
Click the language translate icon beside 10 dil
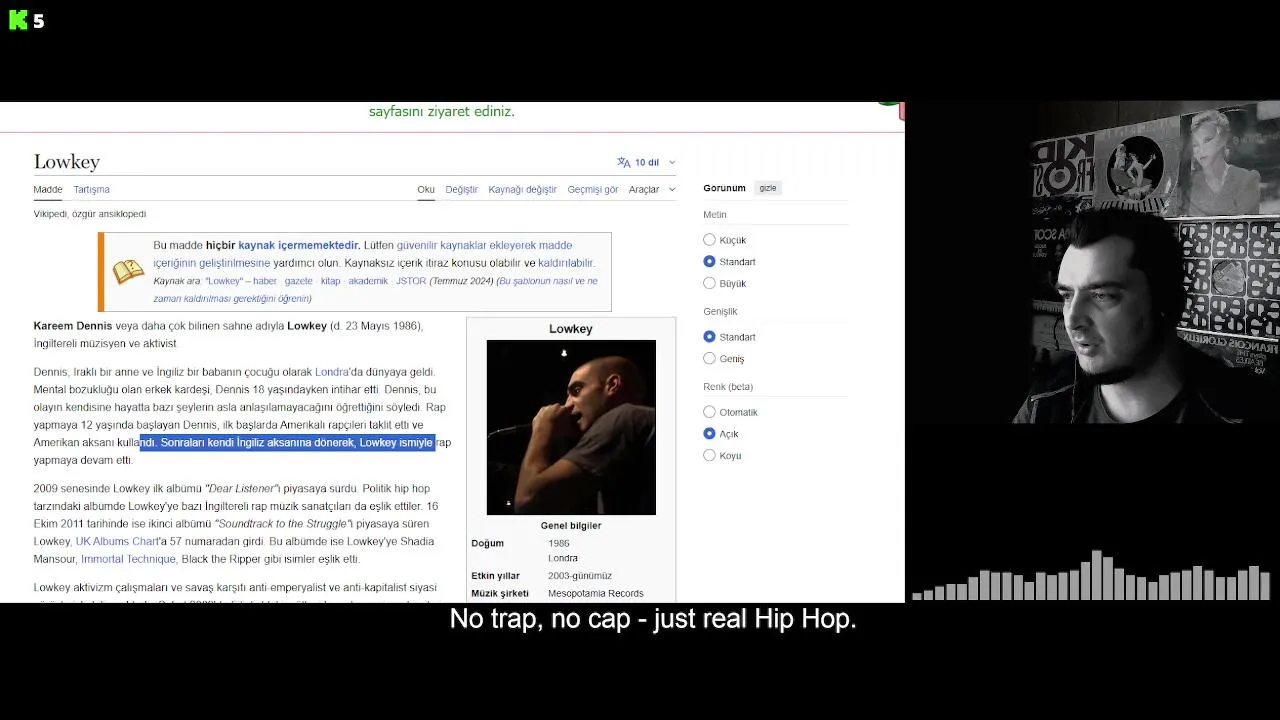(624, 162)
